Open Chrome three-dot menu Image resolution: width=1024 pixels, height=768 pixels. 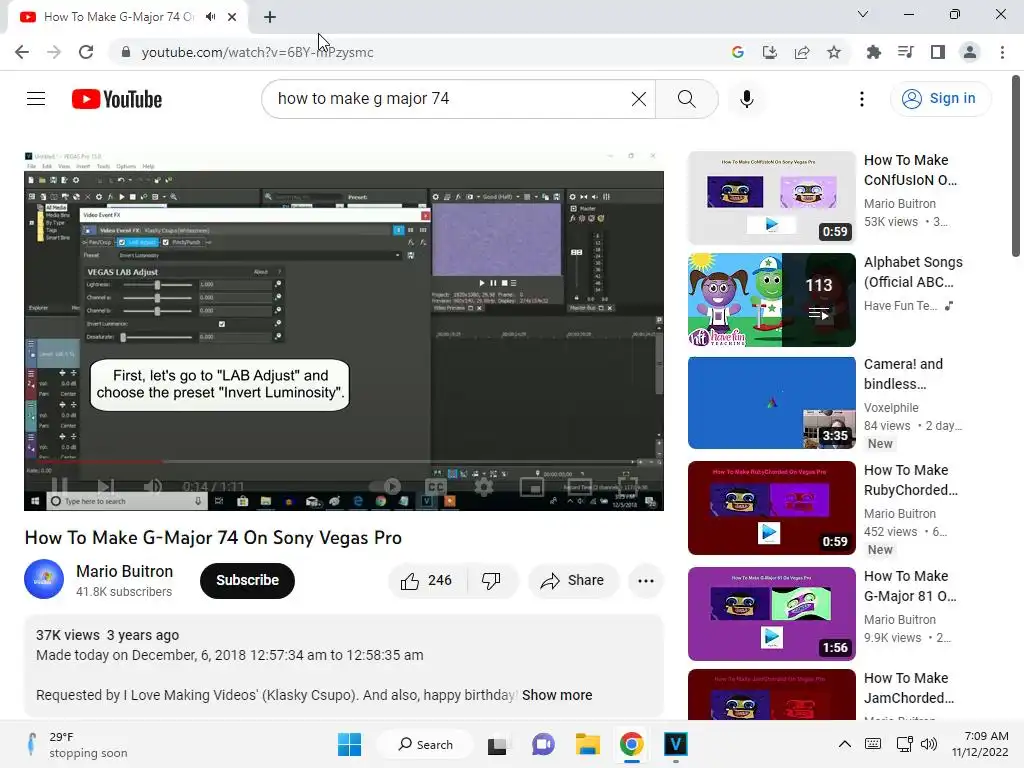click(1002, 52)
